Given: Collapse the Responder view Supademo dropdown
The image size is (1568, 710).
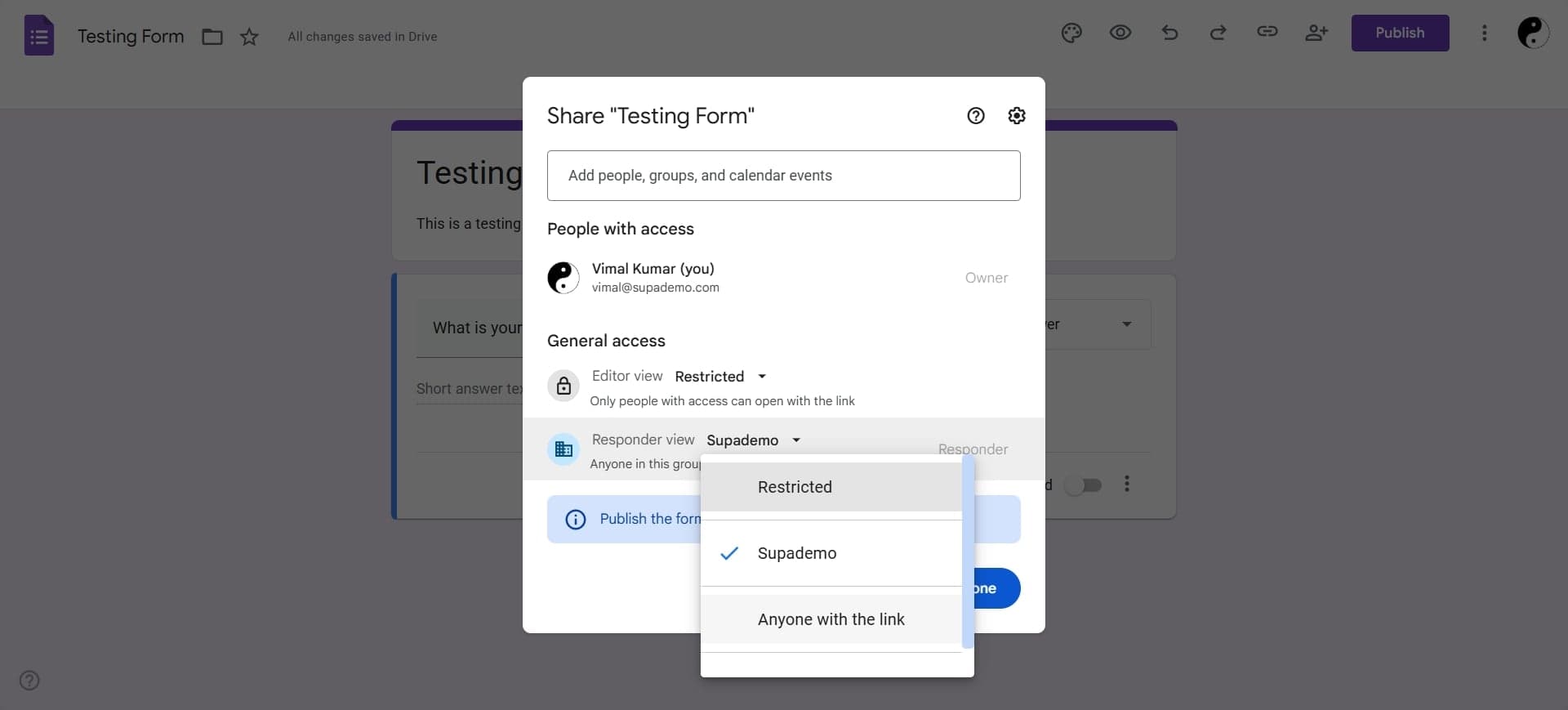Looking at the screenshot, I should (x=753, y=440).
